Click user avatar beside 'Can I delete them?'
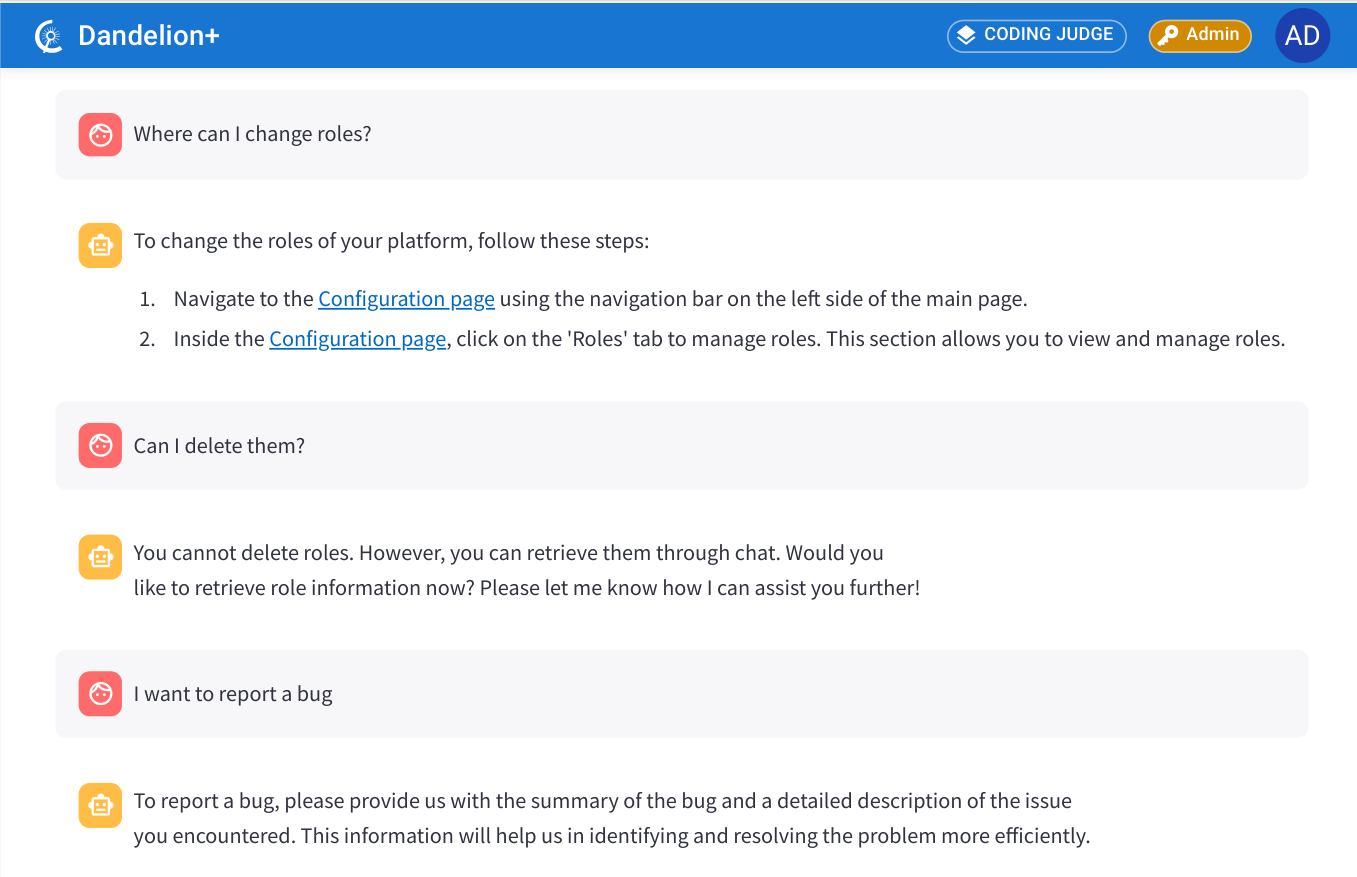The height and width of the screenshot is (877, 1357). tap(100, 446)
